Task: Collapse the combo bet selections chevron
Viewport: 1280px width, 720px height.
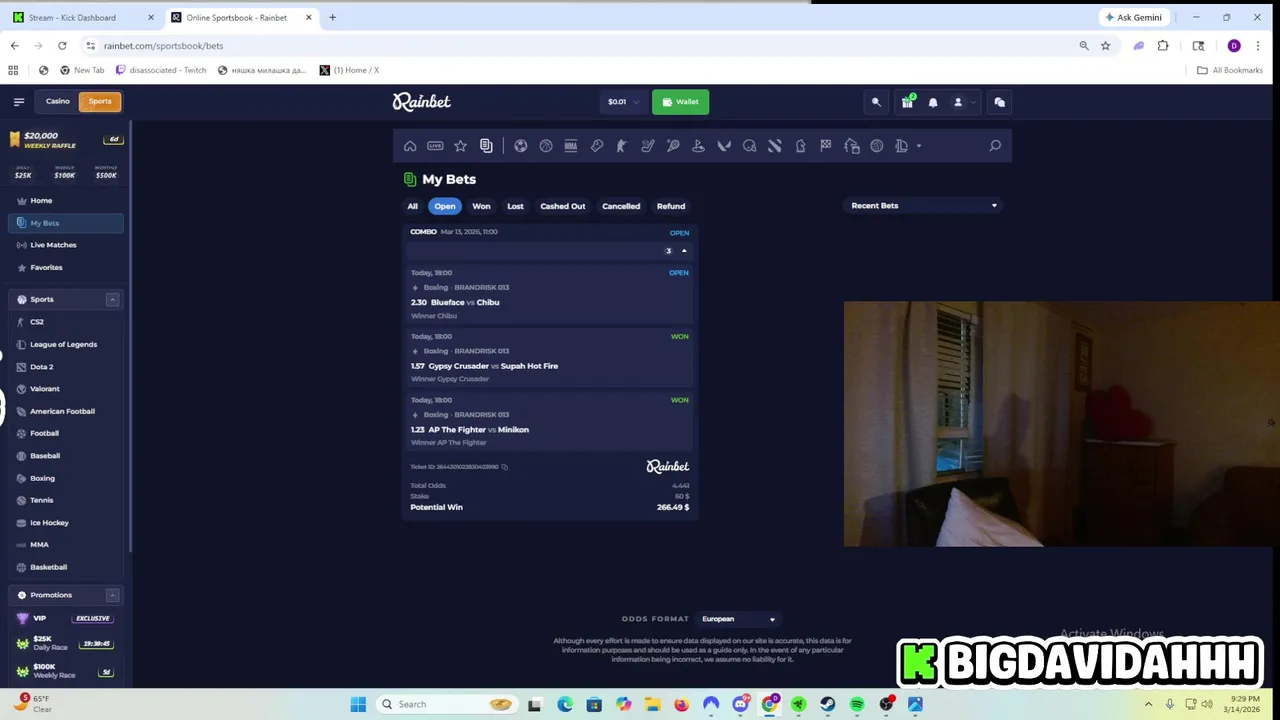Action: [684, 251]
